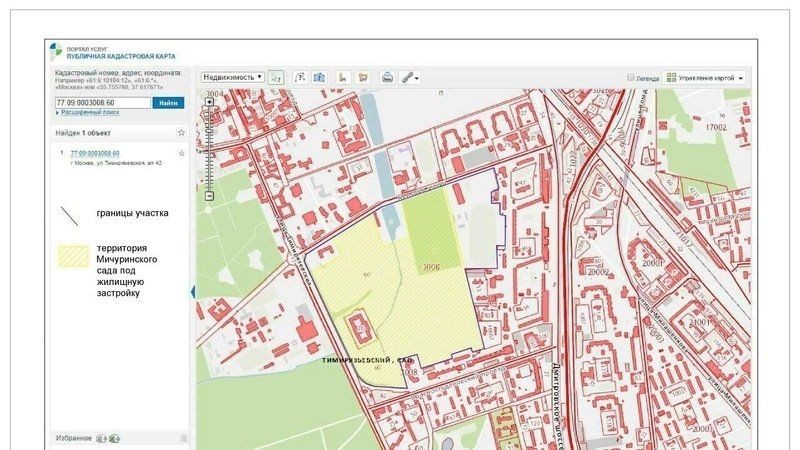Click the parcel identify tool icon
Viewport: 800px width, 450px height.
click(277, 77)
